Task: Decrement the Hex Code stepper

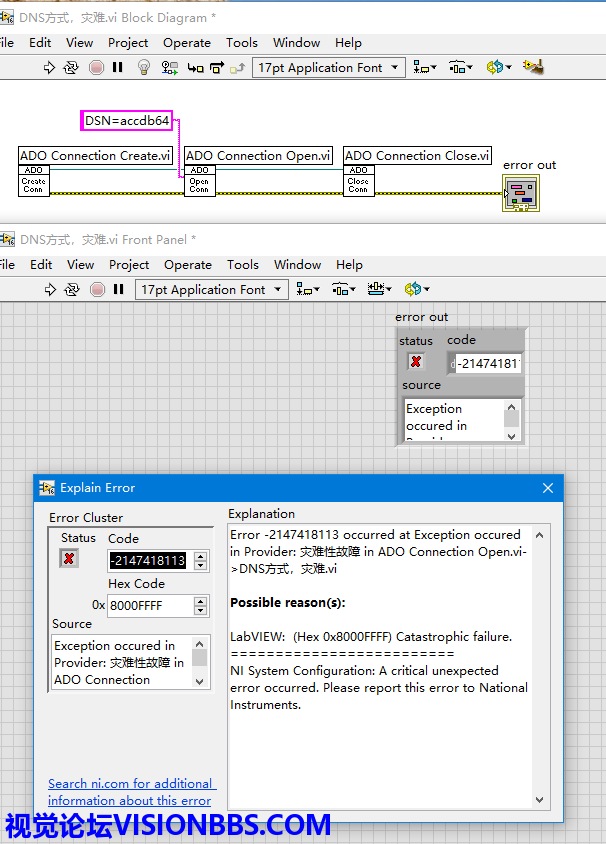Action: (x=201, y=610)
